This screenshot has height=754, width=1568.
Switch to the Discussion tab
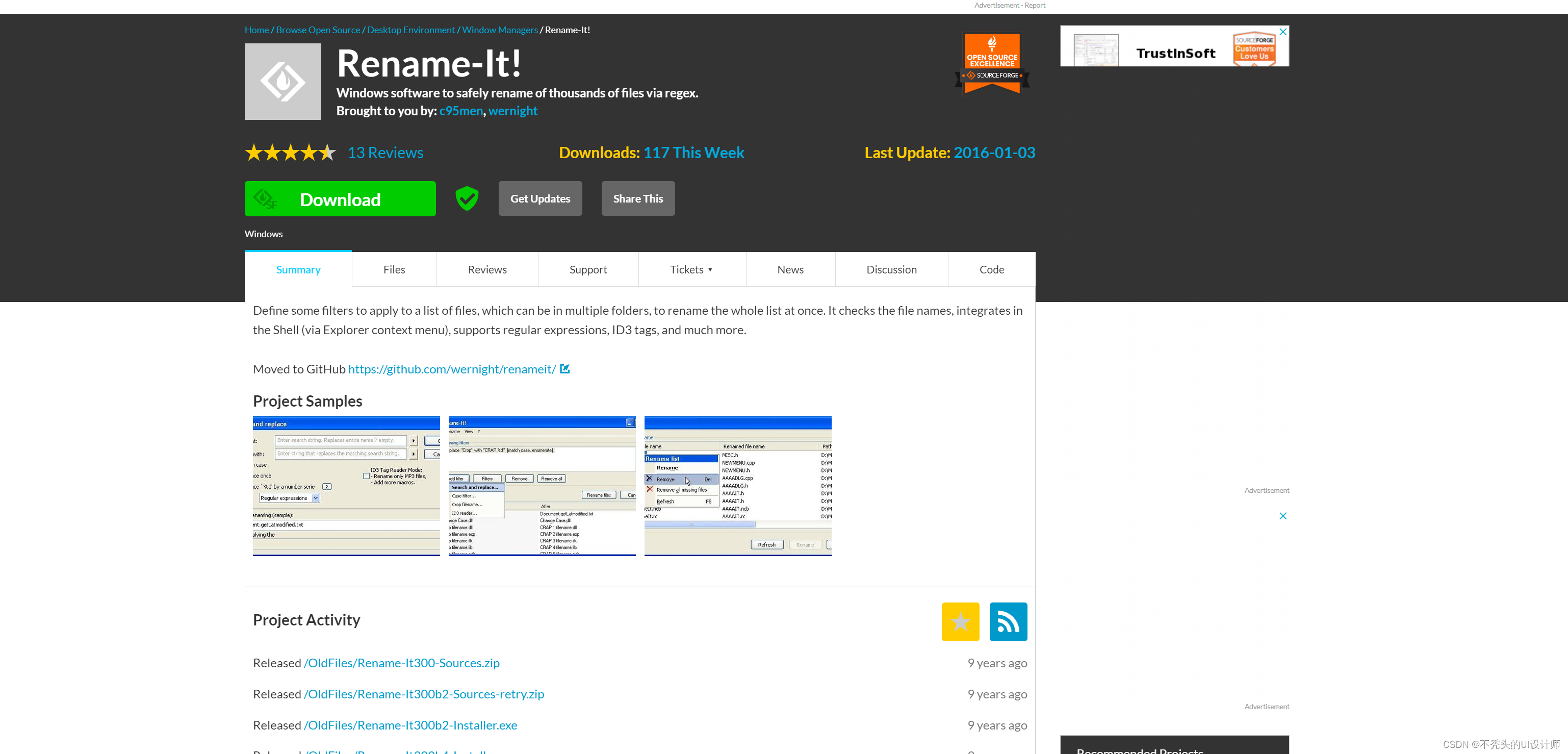[891, 269]
